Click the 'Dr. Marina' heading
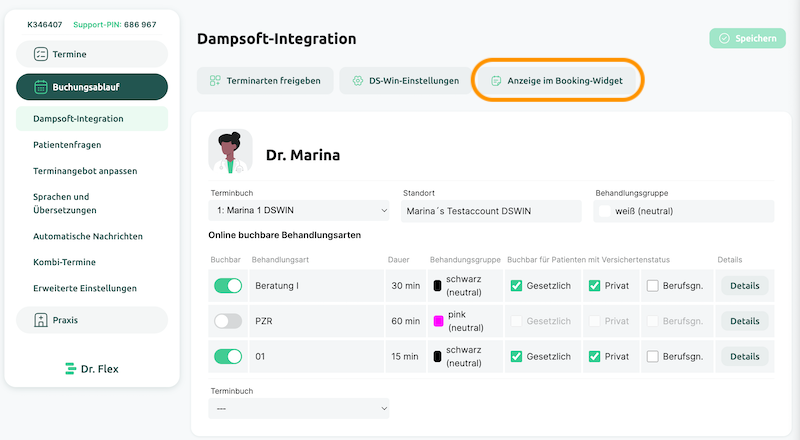The image size is (800, 440). 303,155
